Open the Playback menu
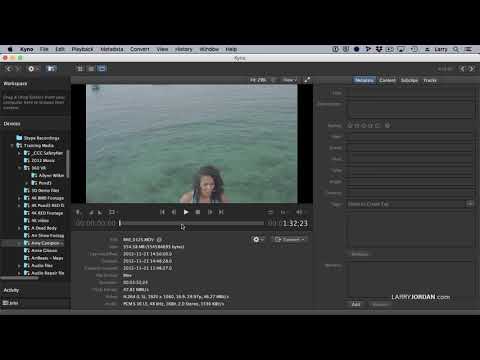480x360 pixels. click(82, 49)
